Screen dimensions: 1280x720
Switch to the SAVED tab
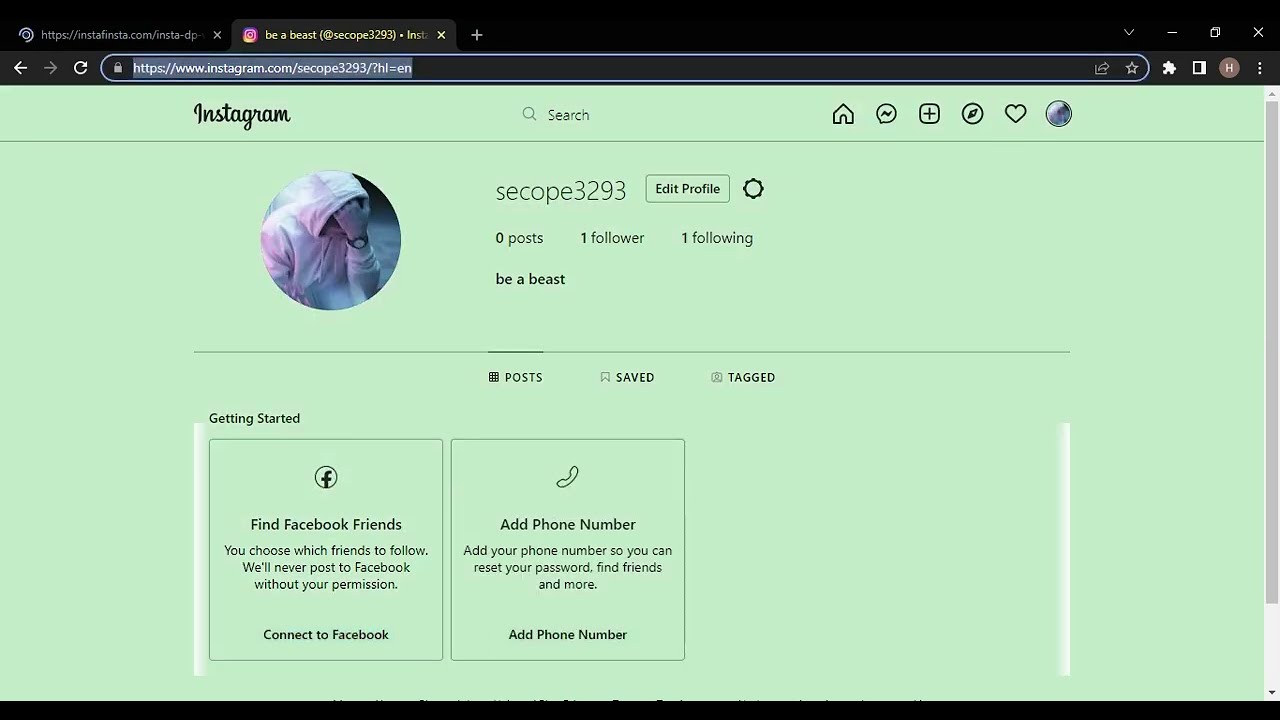point(627,377)
